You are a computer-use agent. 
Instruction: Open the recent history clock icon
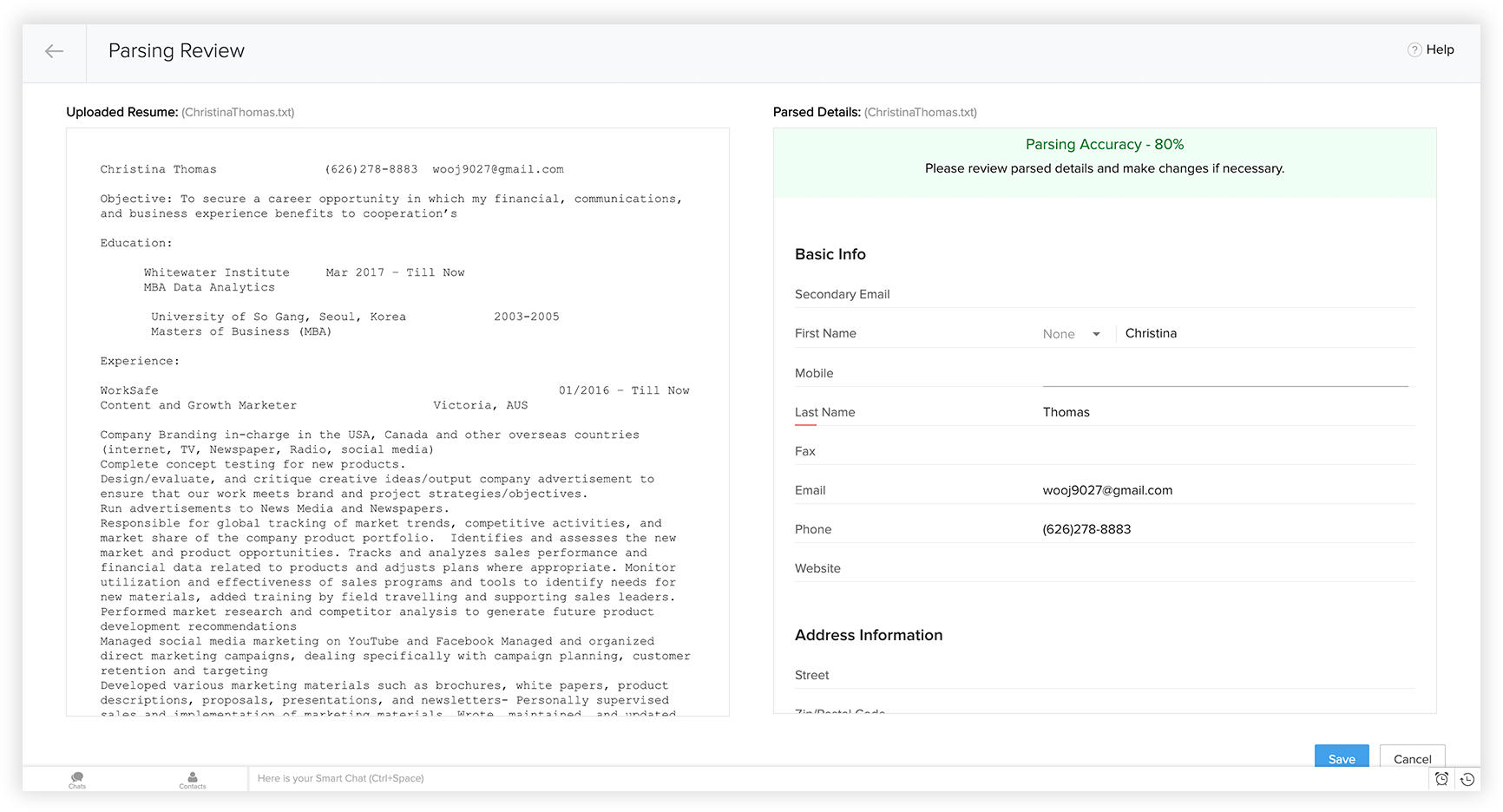coord(1467,779)
